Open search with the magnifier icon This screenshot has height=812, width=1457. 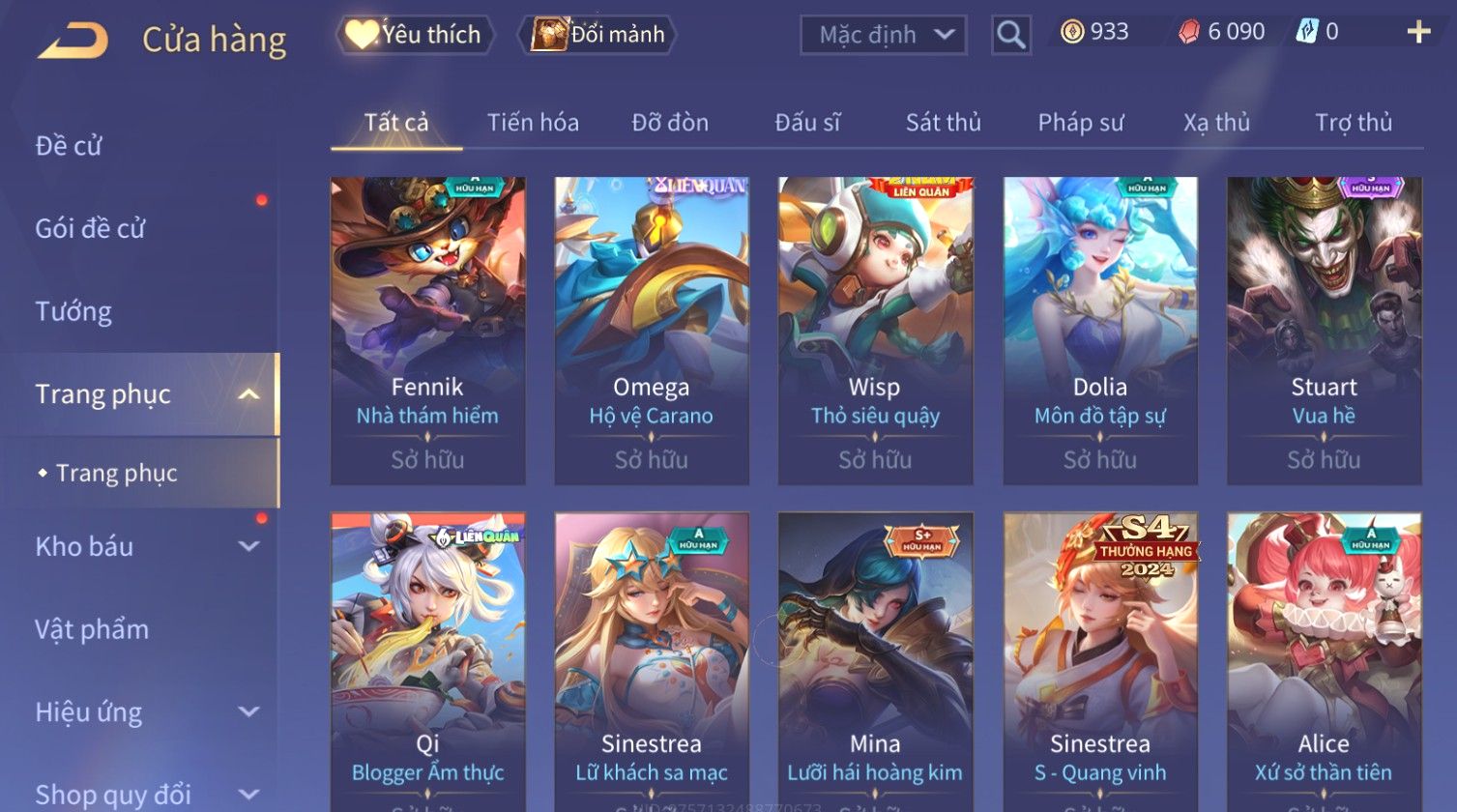(1010, 35)
